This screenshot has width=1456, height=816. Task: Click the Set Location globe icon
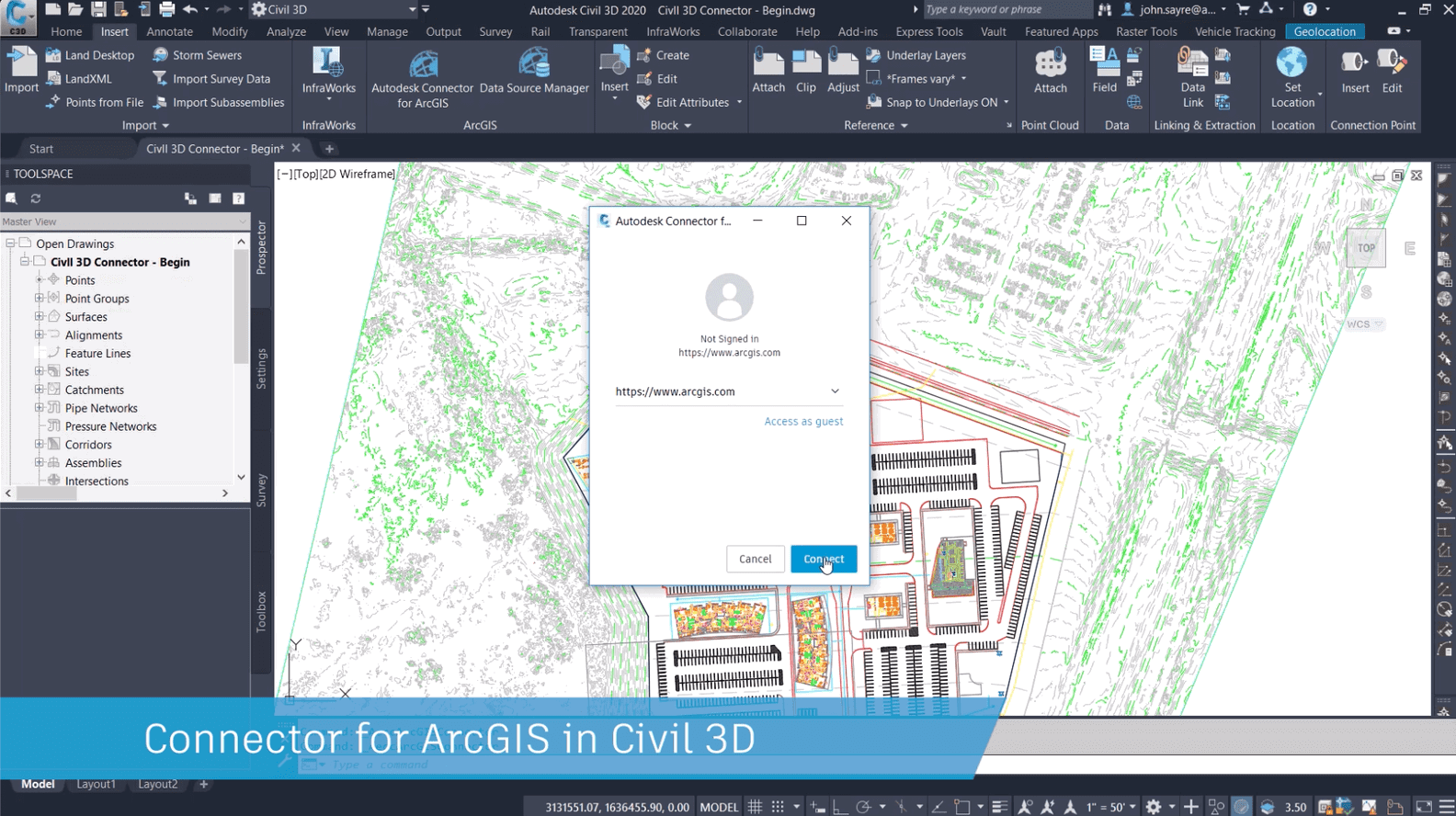click(1291, 64)
